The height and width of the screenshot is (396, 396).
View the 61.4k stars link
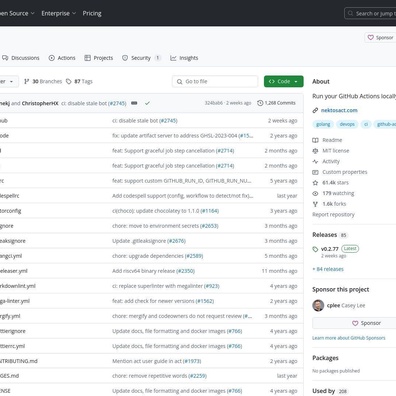point(335,183)
